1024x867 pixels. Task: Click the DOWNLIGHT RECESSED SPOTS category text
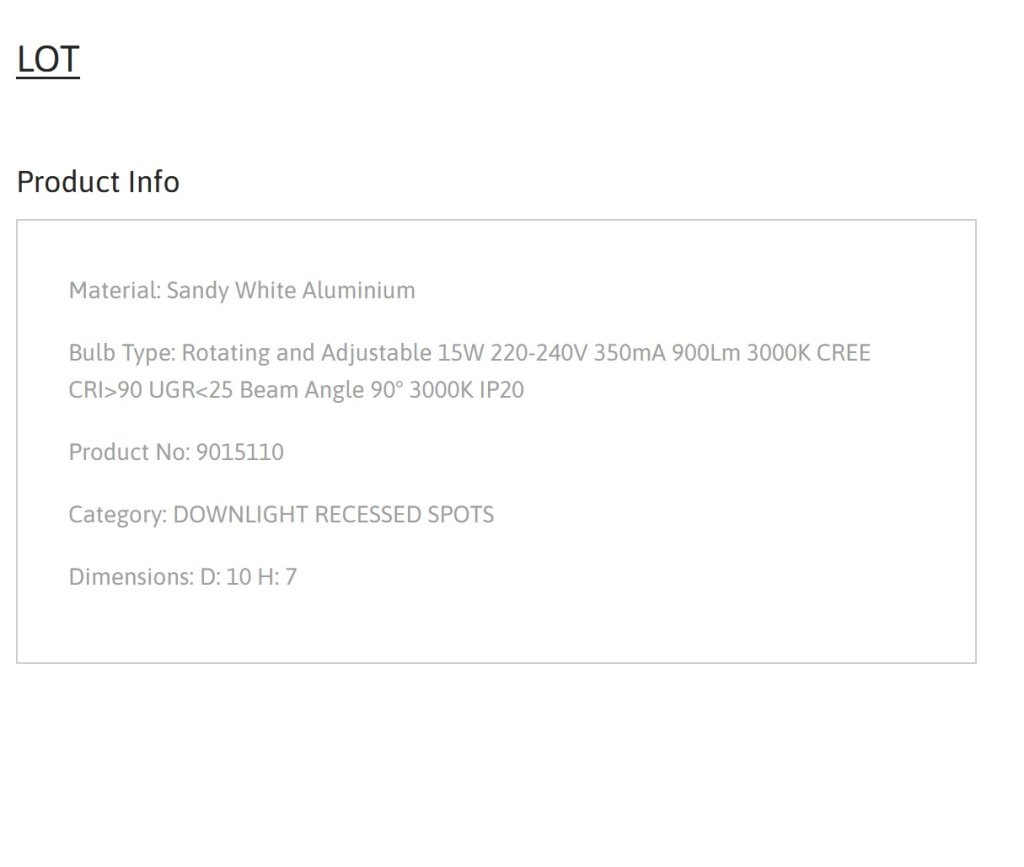coord(334,514)
